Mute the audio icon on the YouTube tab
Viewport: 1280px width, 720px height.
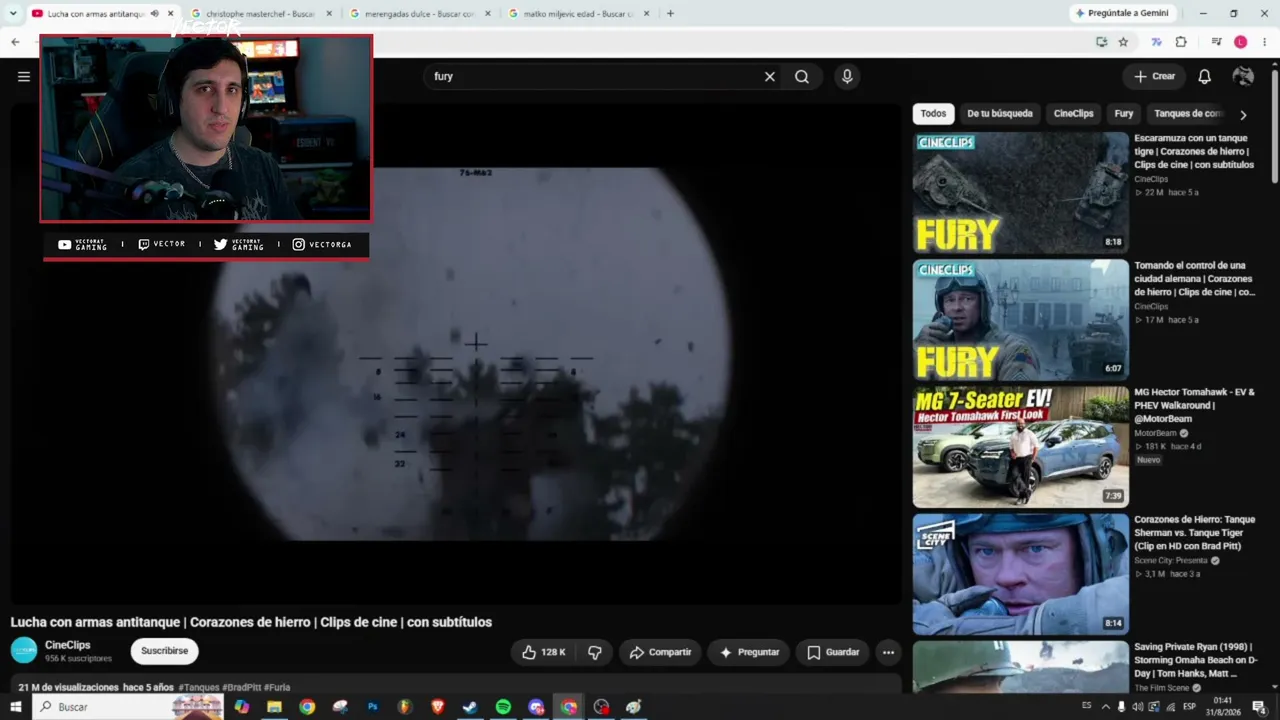coord(154,14)
